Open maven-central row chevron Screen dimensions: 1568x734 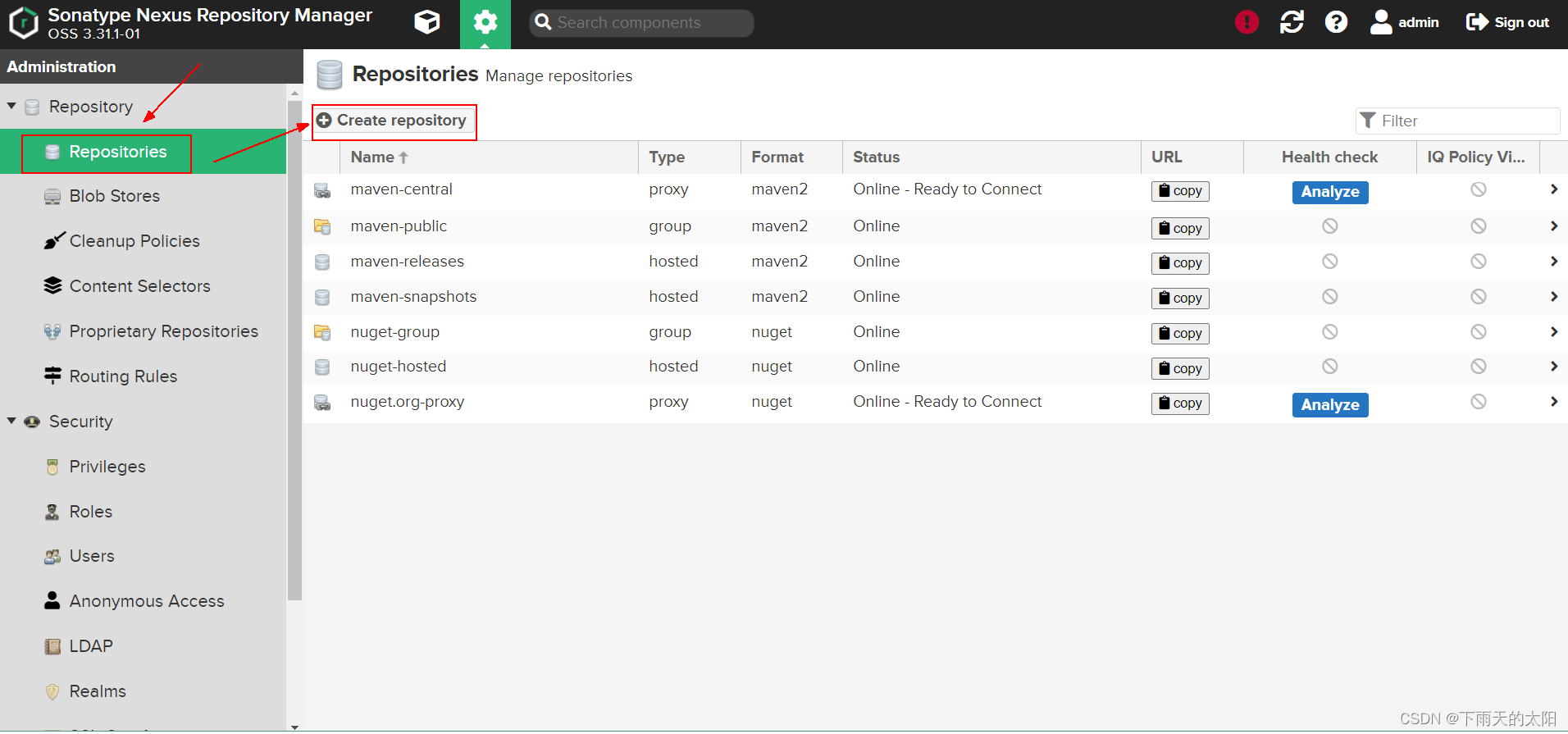pyautogui.click(x=1553, y=189)
